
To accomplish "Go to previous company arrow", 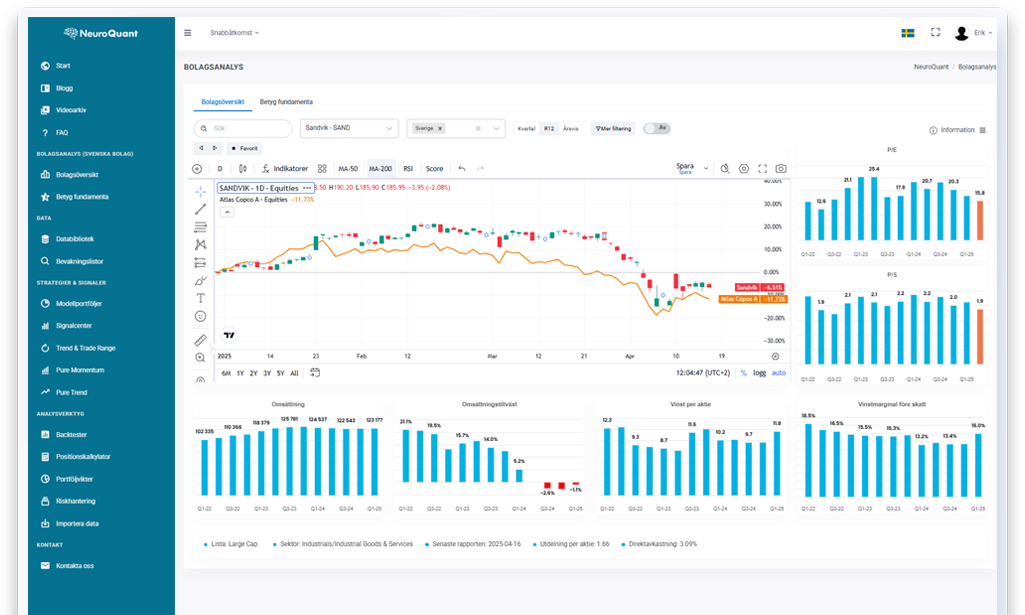I will [x=201, y=148].
